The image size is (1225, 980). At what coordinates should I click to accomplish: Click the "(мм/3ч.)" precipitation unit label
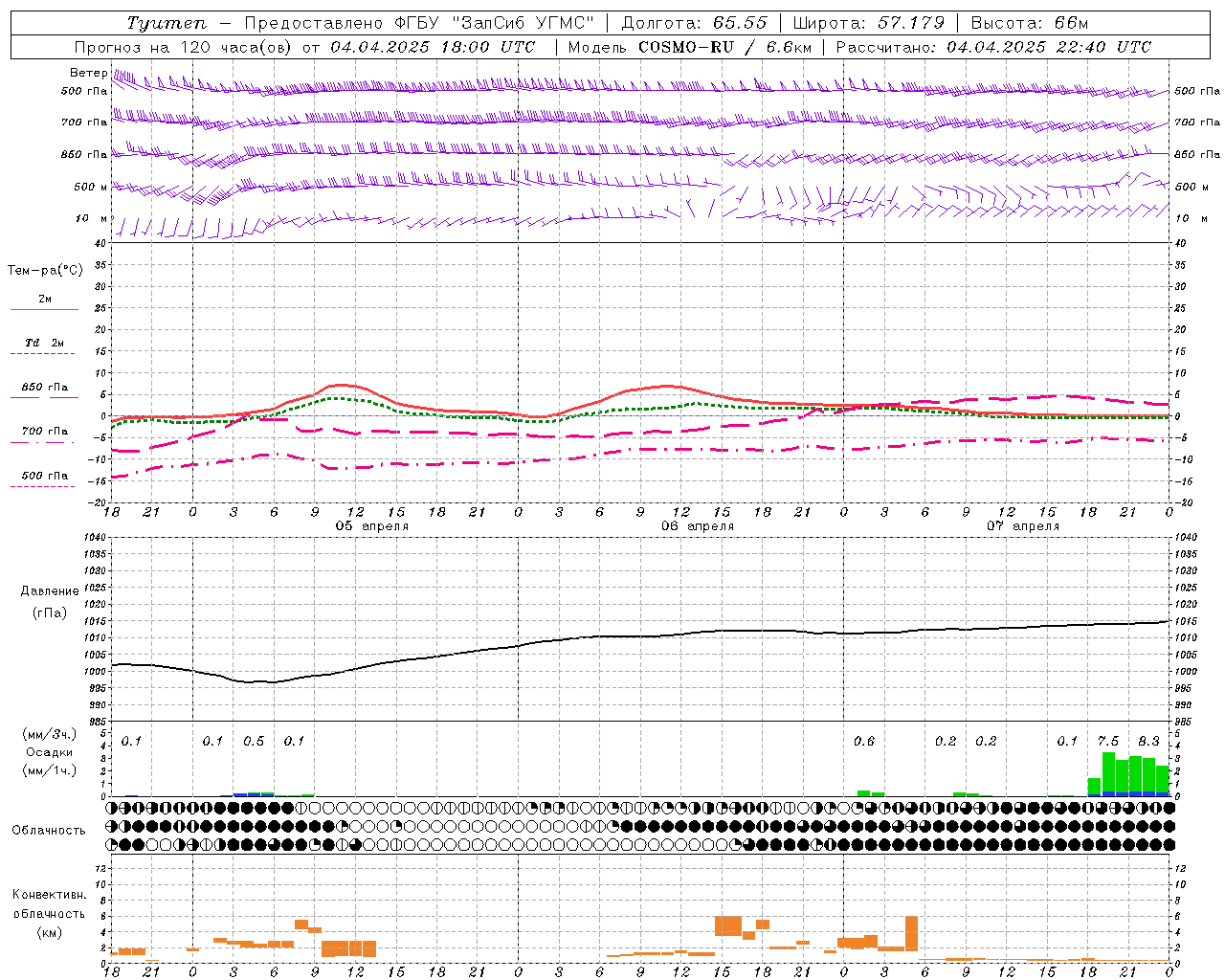point(50,735)
